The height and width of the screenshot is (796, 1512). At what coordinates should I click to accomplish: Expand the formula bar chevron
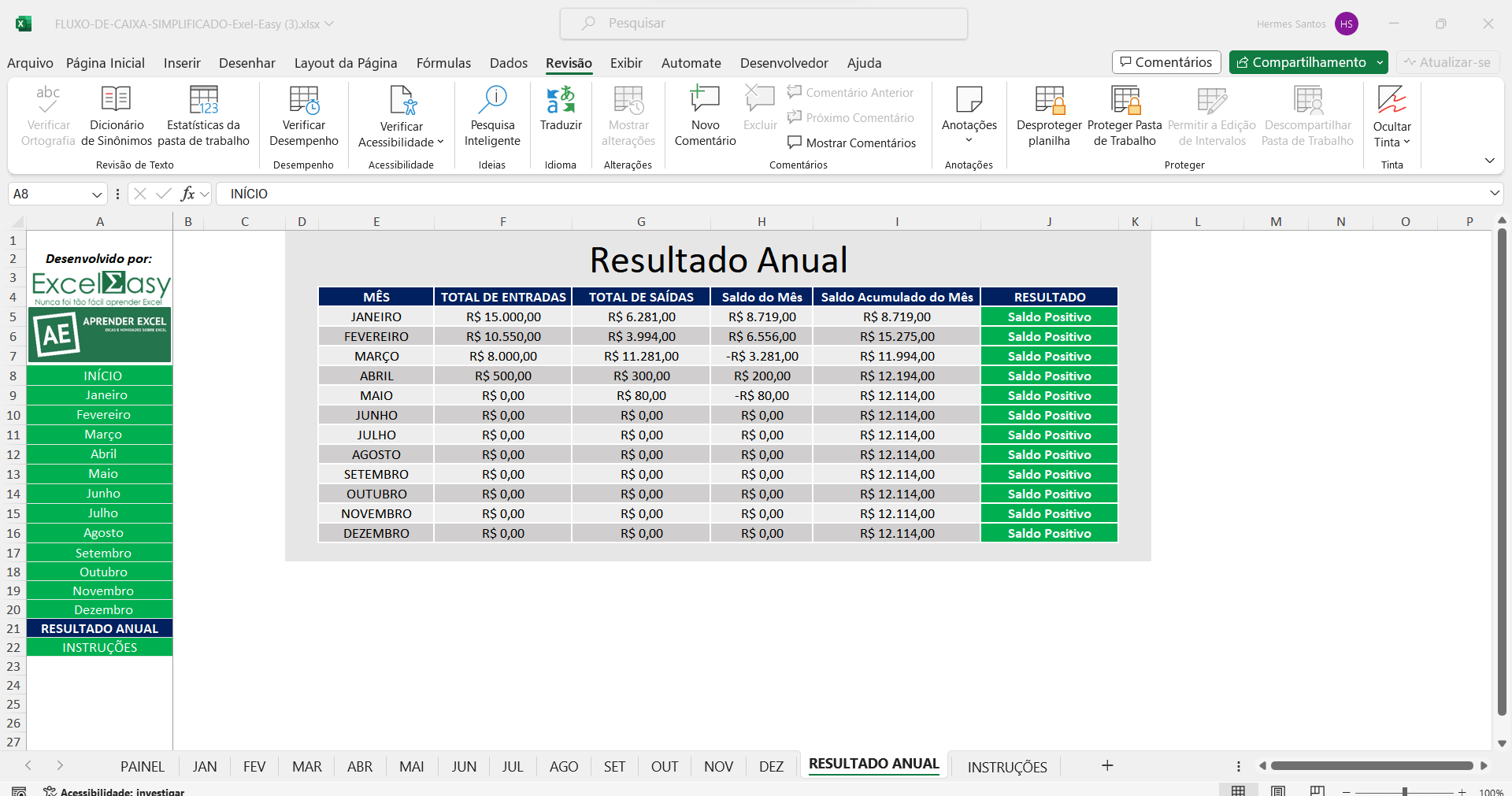[x=1494, y=194]
